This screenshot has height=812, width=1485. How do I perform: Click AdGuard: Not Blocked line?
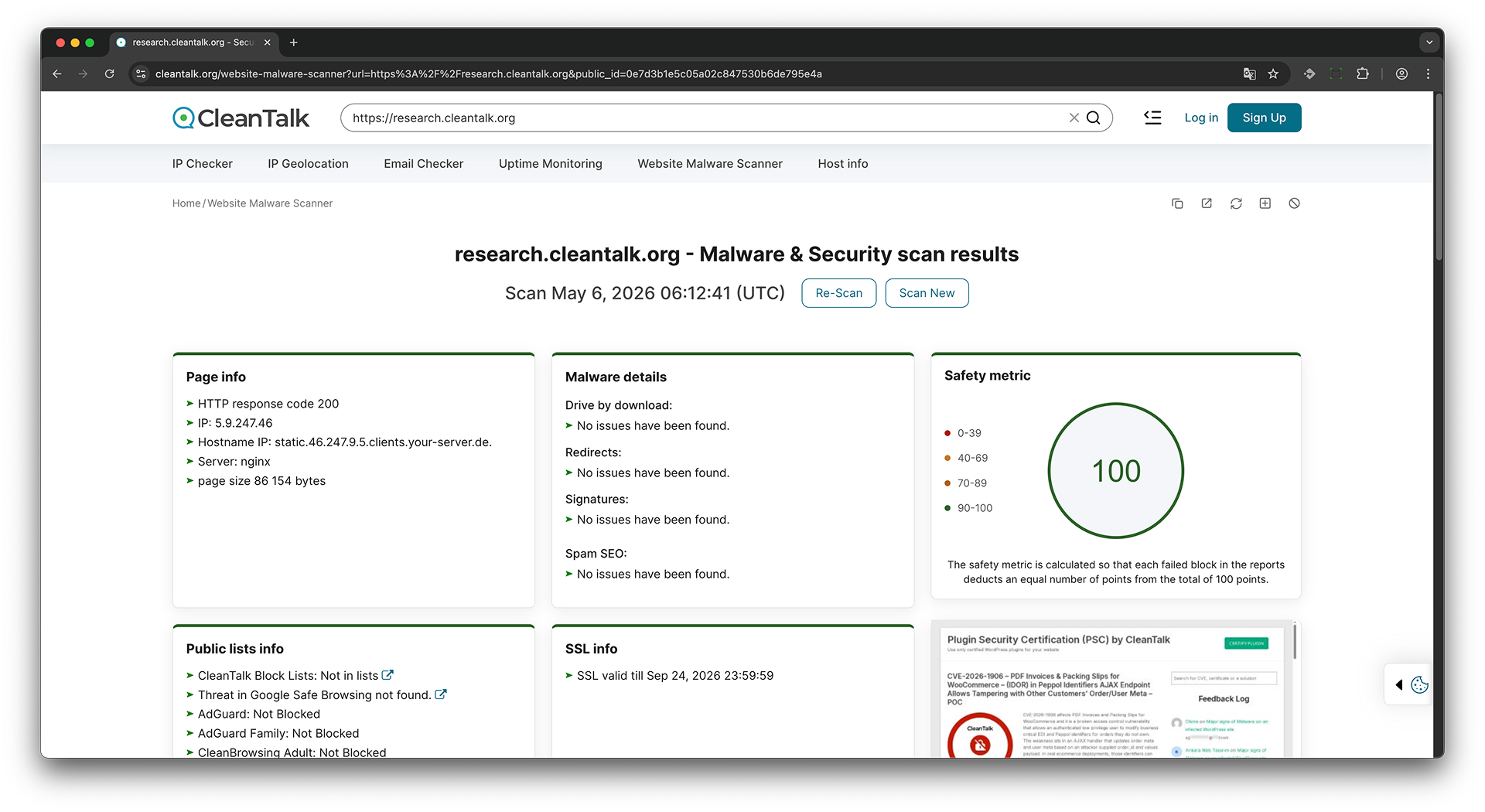tap(259, 714)
